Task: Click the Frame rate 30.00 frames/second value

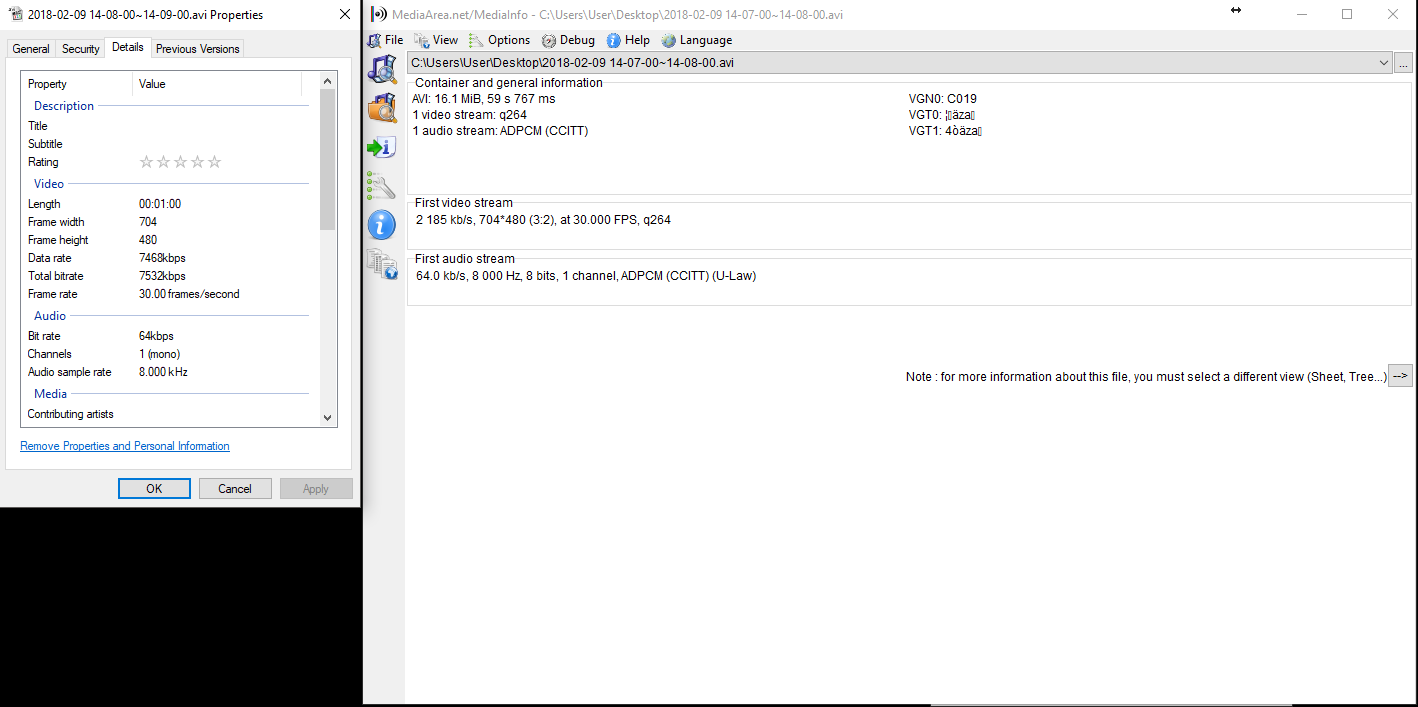Action: tap(189, 294)
